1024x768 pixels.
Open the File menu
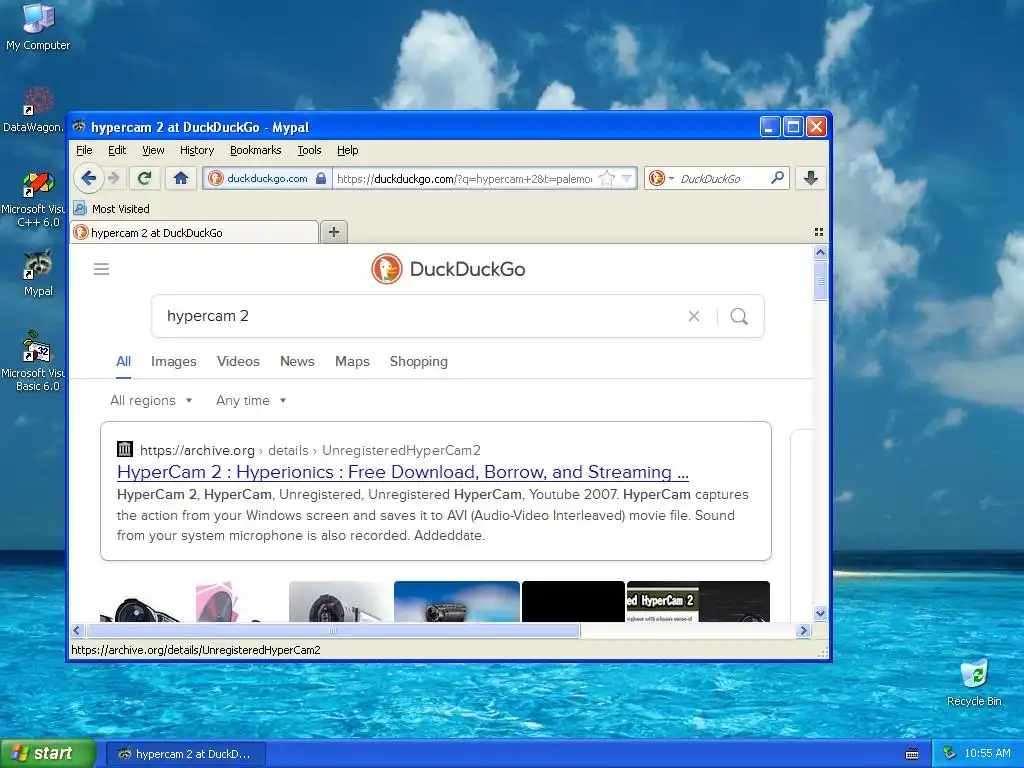coord(84,150)
